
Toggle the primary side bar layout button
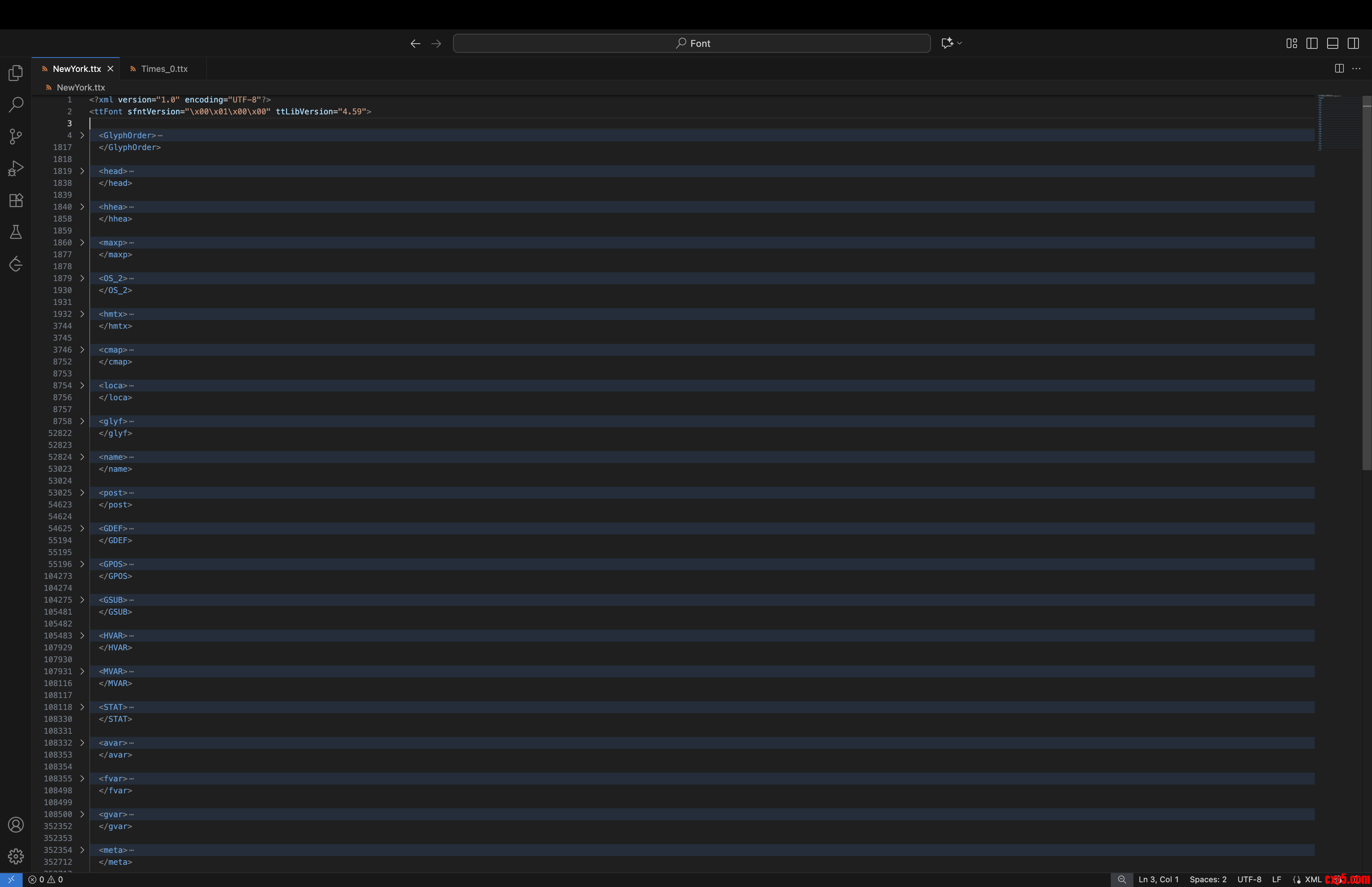click(1312, 43)
